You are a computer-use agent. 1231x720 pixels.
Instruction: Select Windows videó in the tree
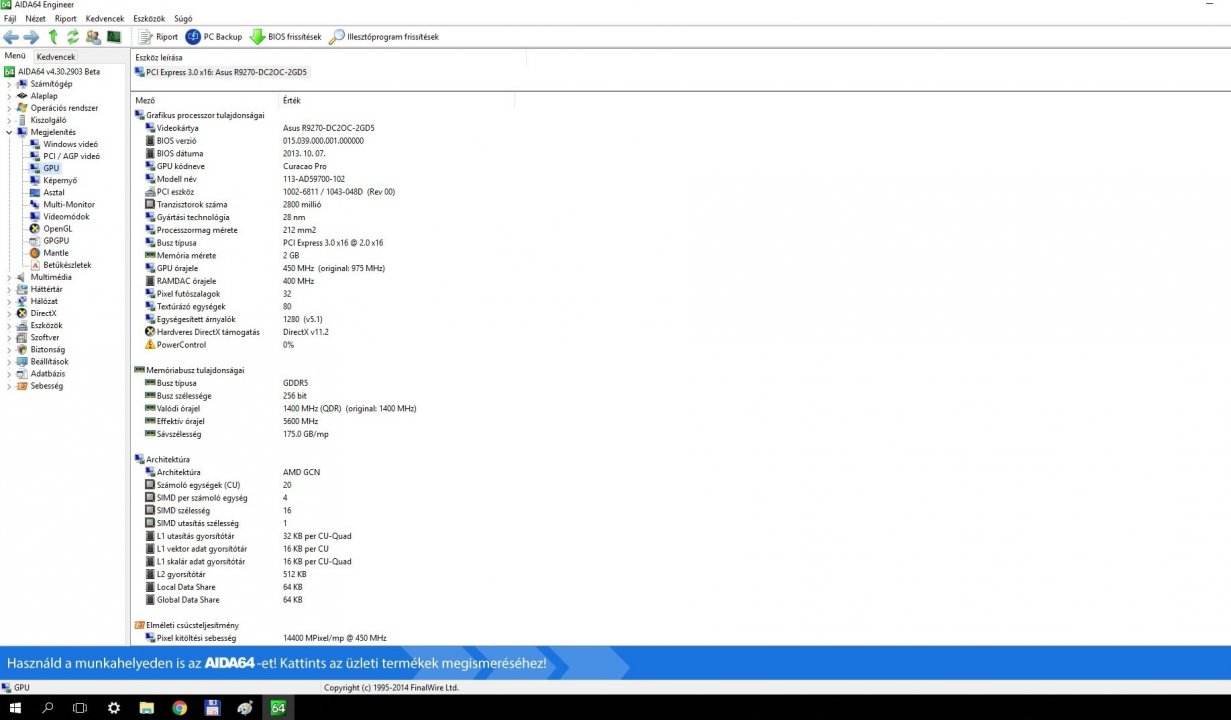[70, 144]
